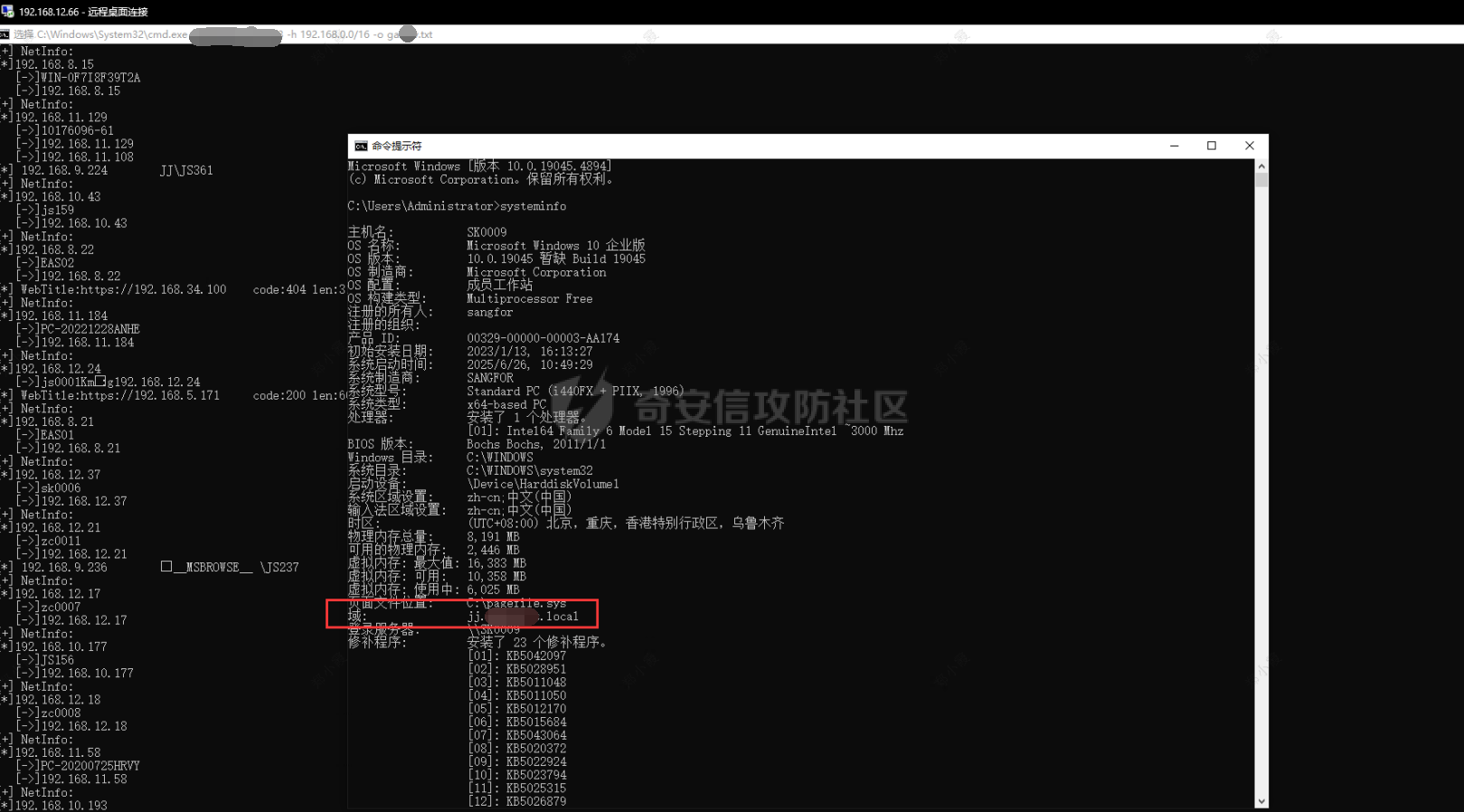Click scan output host 10176096-61
The width and height of the screenshot is (1464, 812).
(77, 131)
